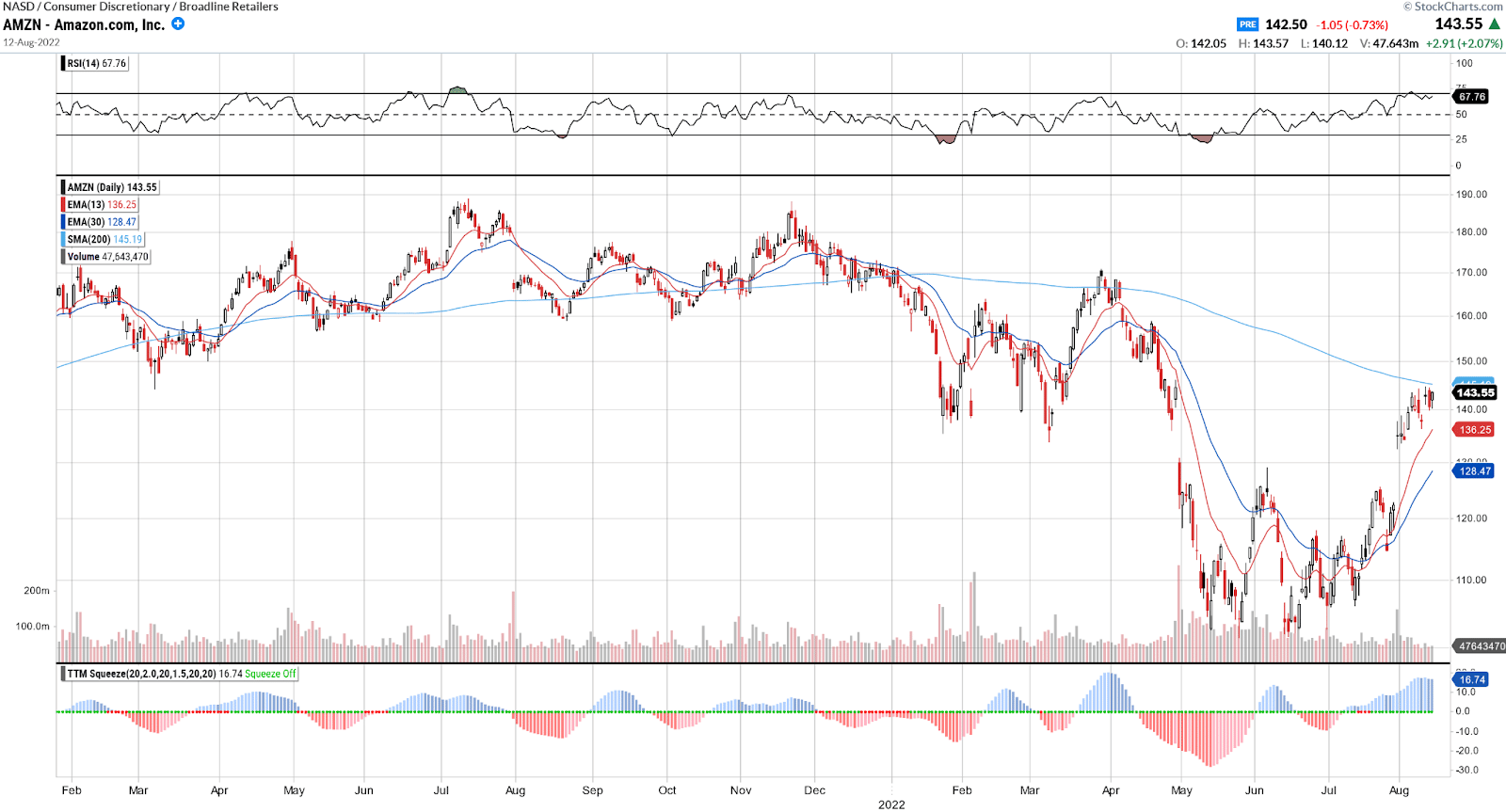This screenshot has height=812, width=1506.
Task: Click the Oct label on the time axis
Action: coord(667,790)
